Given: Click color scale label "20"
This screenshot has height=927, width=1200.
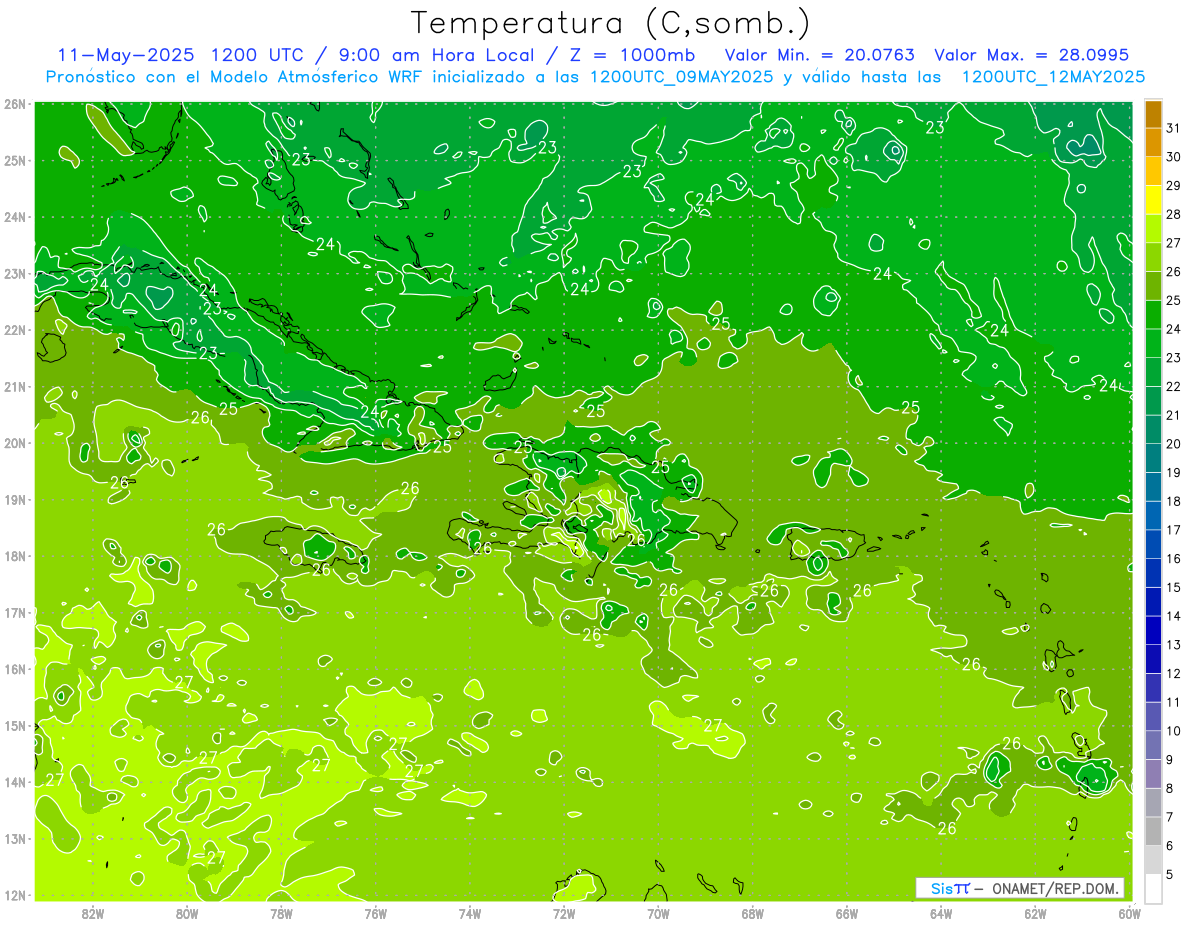Looking at the screenshot, I should click(1173, 444).
